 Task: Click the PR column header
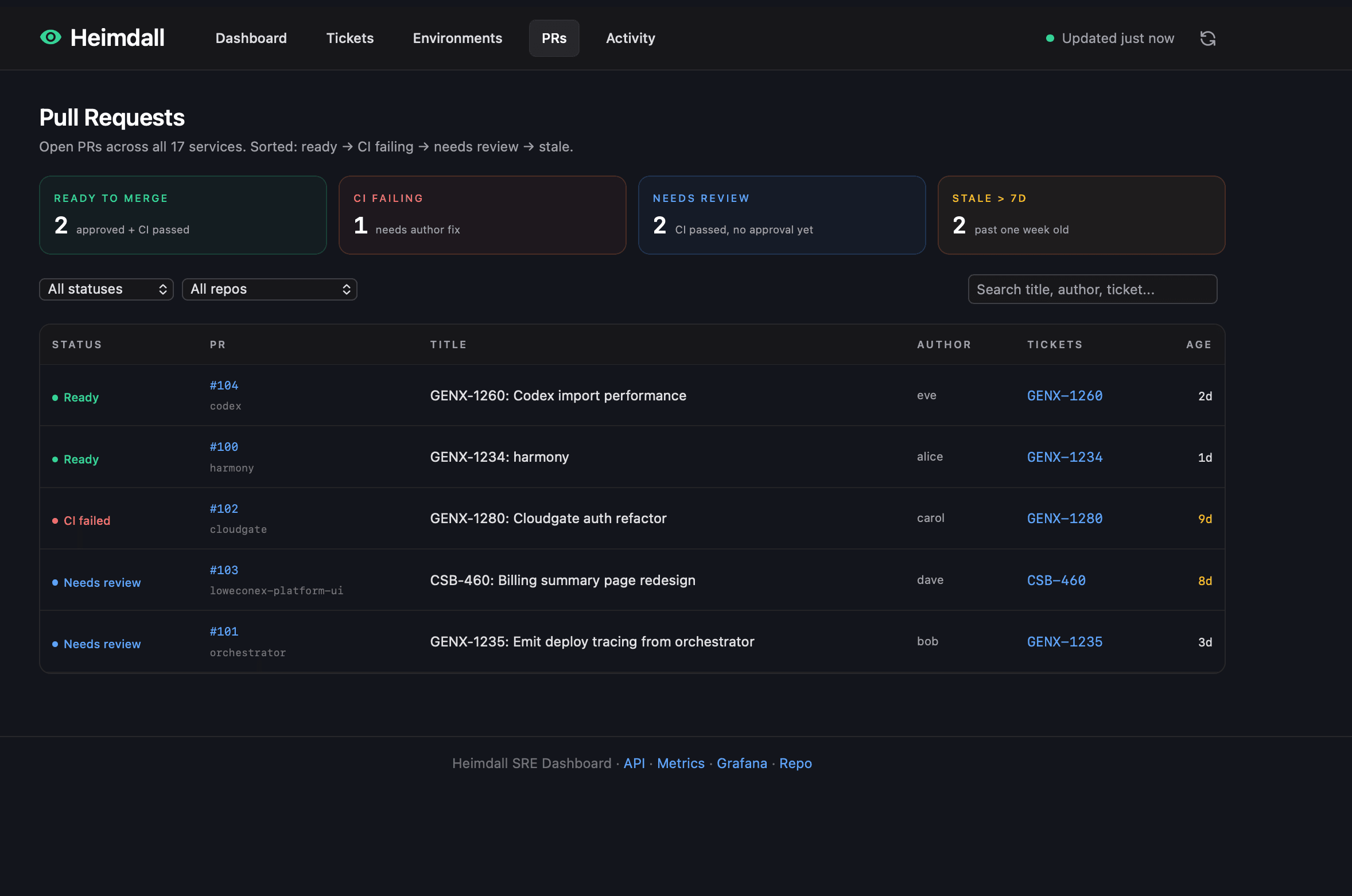217,345
